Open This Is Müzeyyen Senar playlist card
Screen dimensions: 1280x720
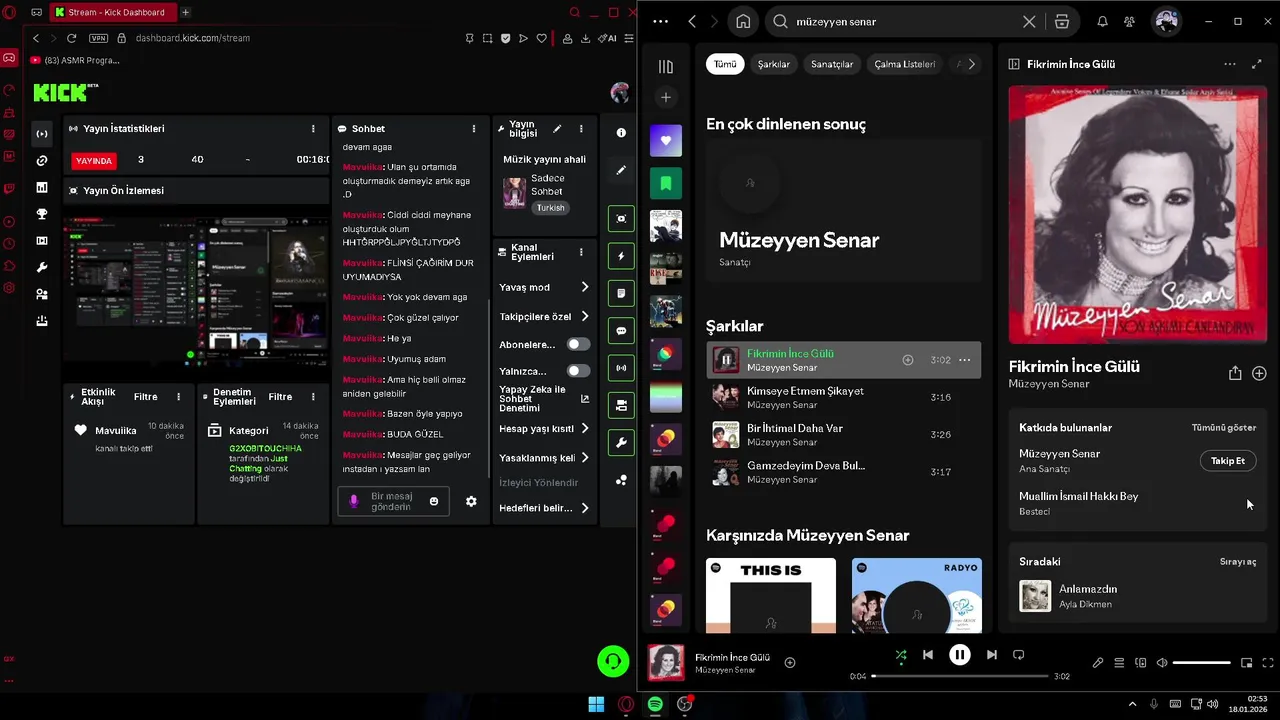click(771, 595)
